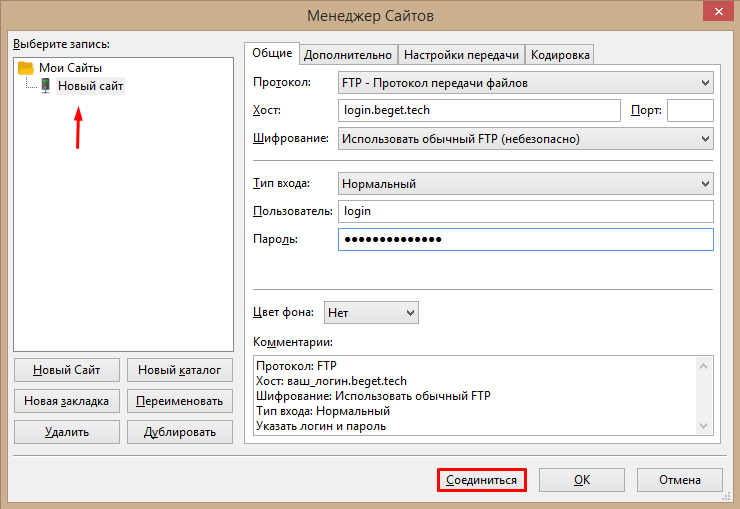Select the Общие tab
Viewport: 740px width, 509px height.
pyautogui.click(x=272, y=53)
